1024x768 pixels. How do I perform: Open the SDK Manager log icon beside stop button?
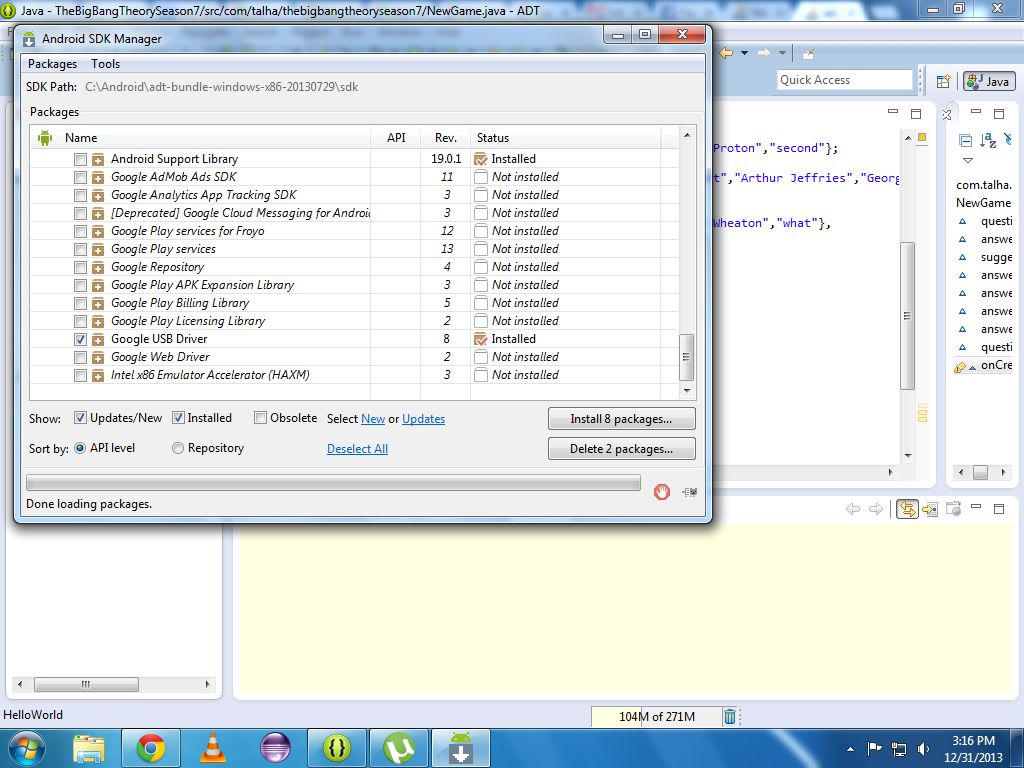coord(690,492)
